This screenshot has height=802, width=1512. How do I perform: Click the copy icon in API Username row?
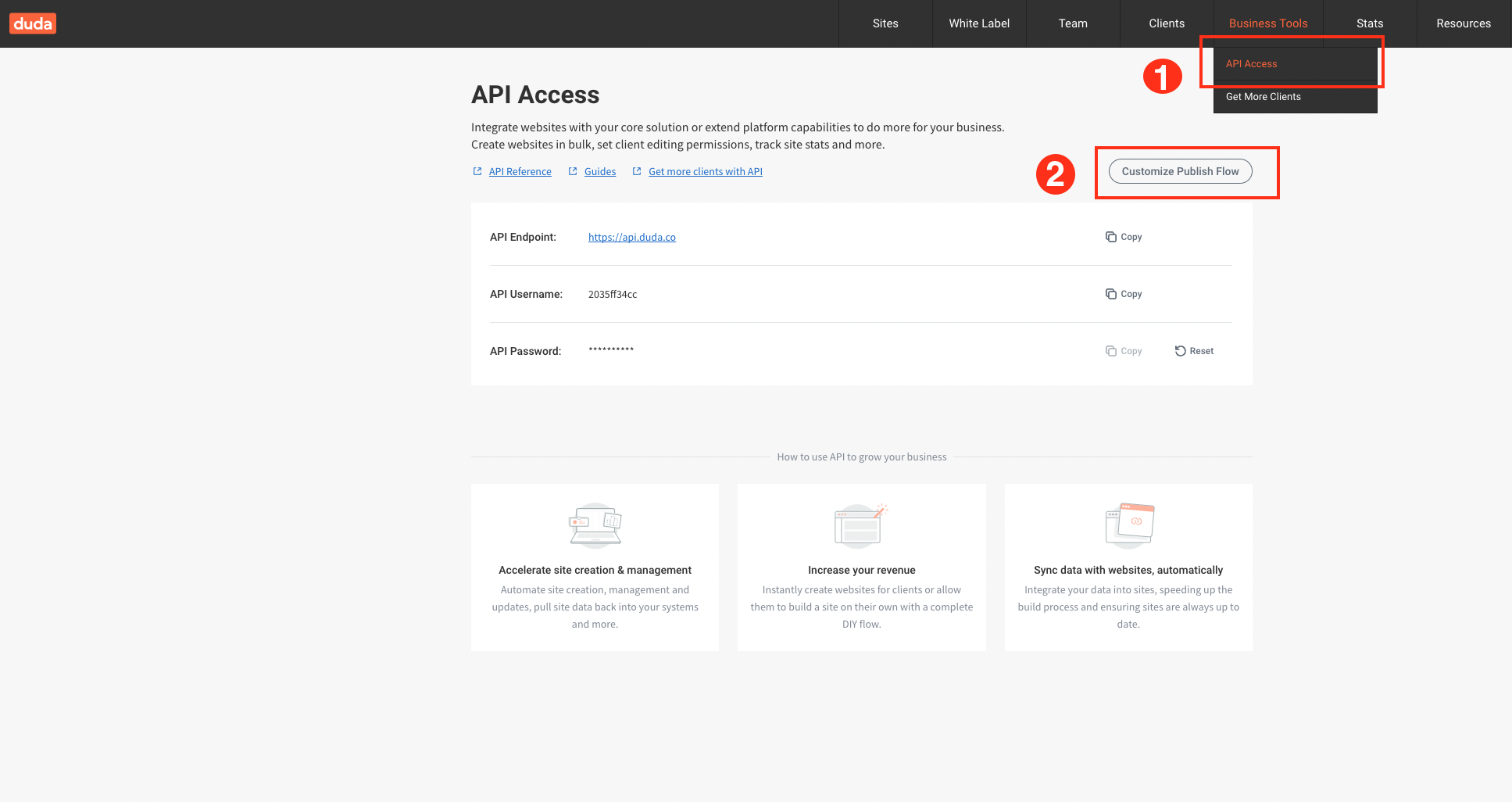(1110, 294)
